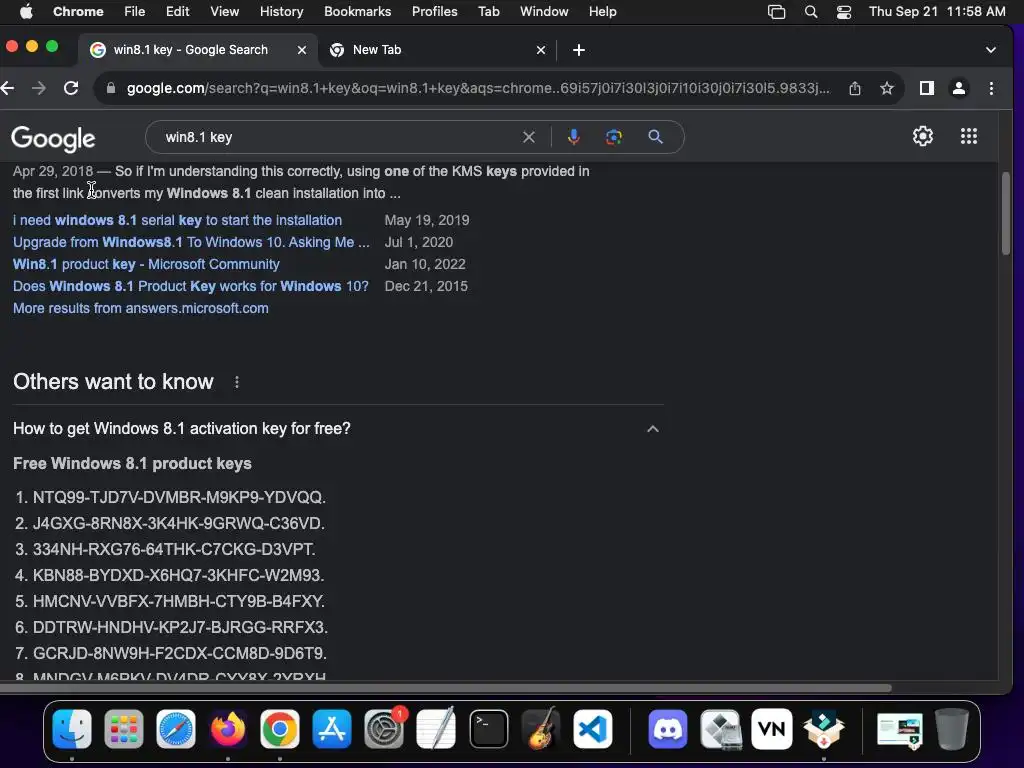The height and width of the screenshot is (768, 1024).
Task: Open "i need windows 8.1 serial key" link
Action: [x=178, y=220]
